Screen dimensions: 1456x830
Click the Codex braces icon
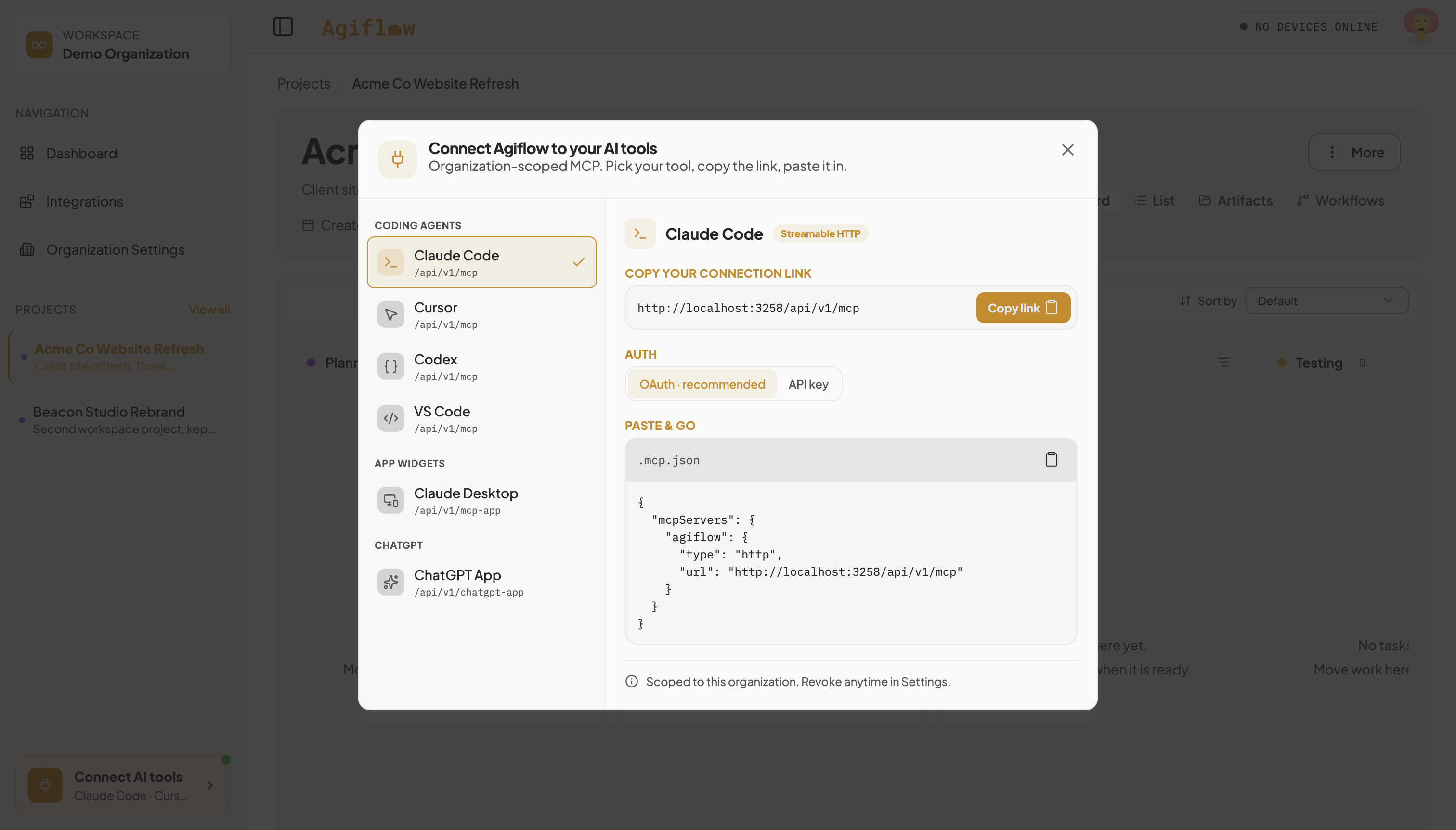390,366
